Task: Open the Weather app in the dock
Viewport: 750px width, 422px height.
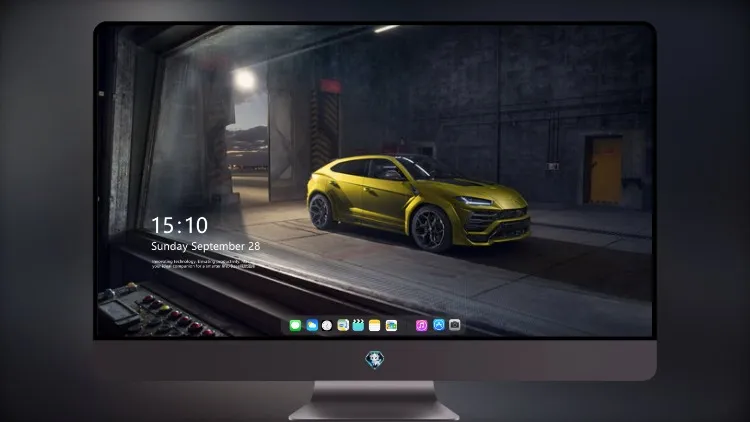Action: click(x=312, y=325)
